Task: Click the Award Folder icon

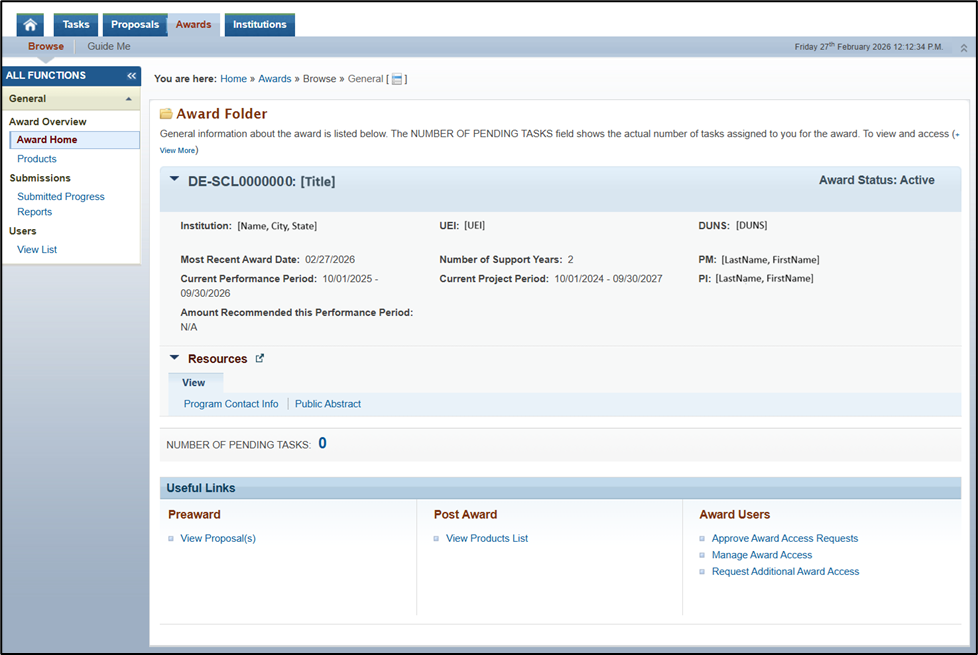Action: [x=166, y=114]
